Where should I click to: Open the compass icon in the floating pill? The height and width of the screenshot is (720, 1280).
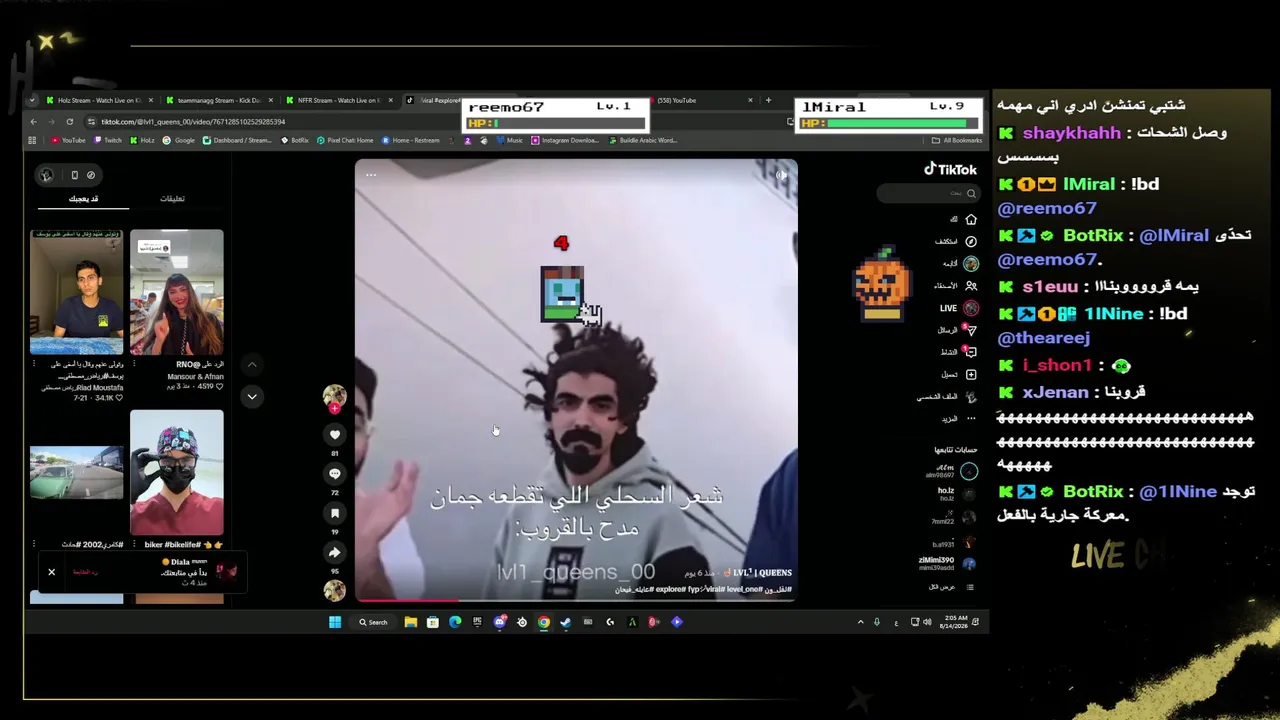(x=91, y=175)
